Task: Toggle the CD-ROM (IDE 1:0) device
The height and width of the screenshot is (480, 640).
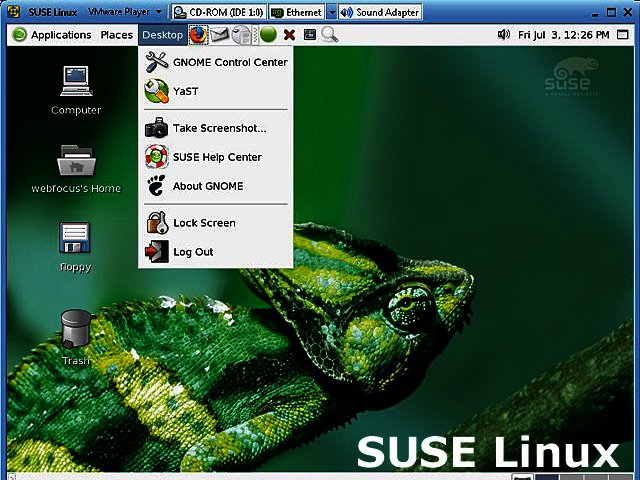Action: click(x=219, y=12)
